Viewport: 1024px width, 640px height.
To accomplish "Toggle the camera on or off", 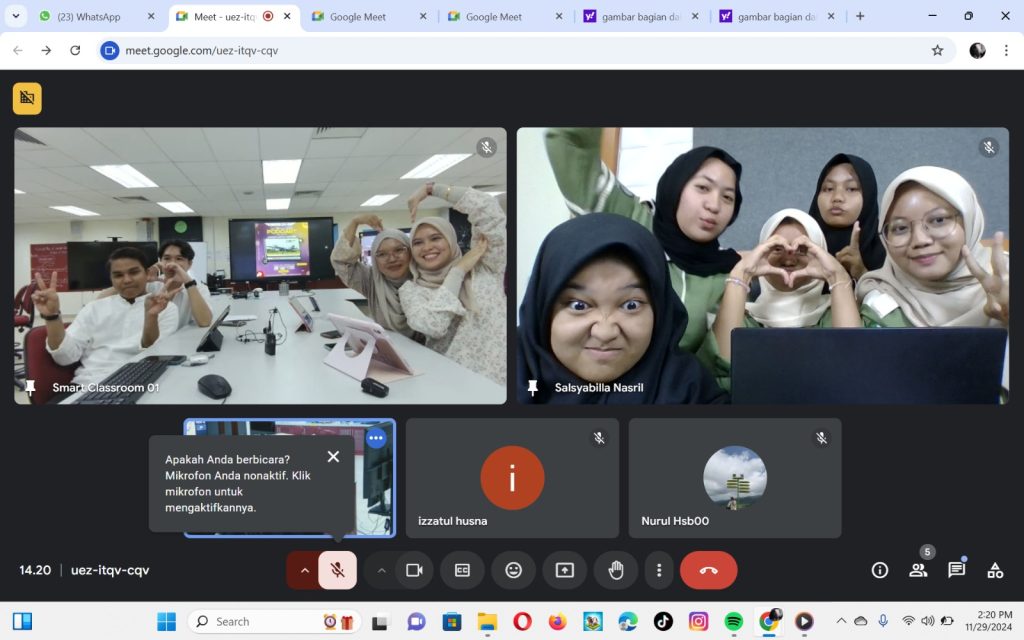I will tap(413, 570).
